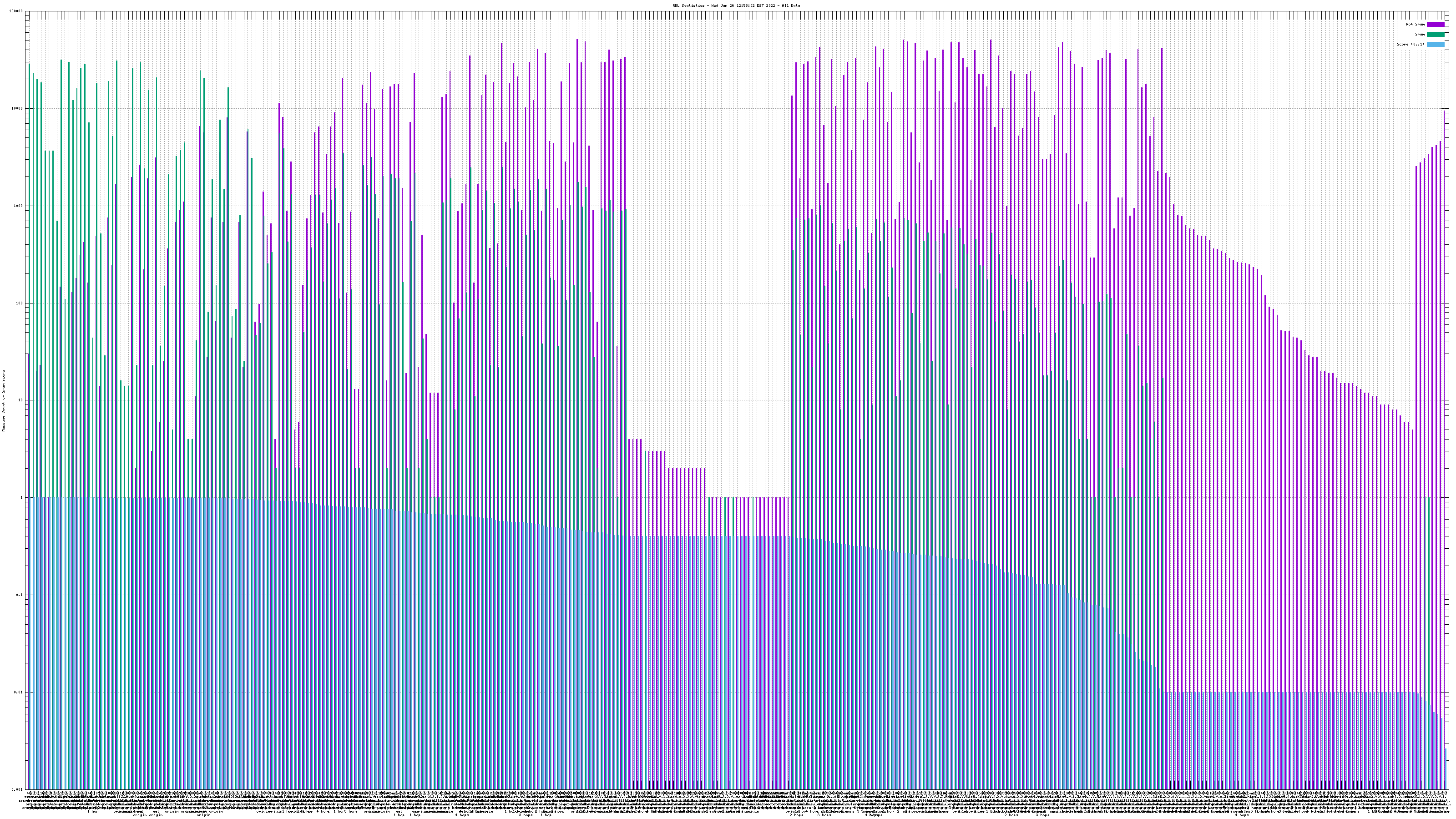Click the blue Score legend swatch
Screen dimensions: 1456x819
coord(1435,44)
